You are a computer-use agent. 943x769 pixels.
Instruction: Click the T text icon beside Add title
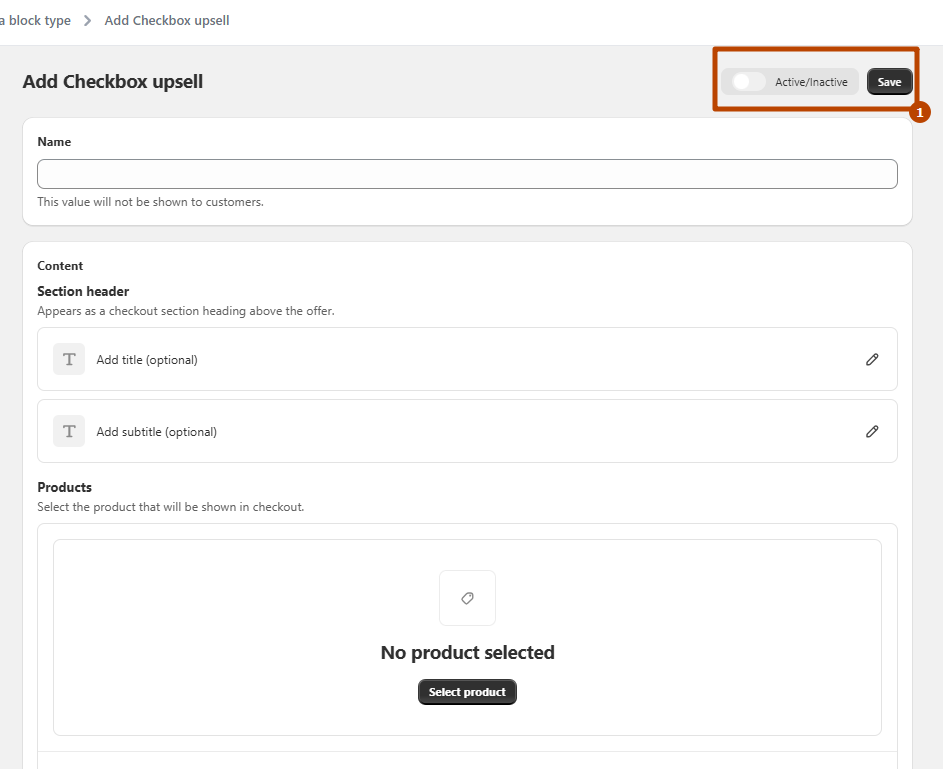[x=69, y=360]
